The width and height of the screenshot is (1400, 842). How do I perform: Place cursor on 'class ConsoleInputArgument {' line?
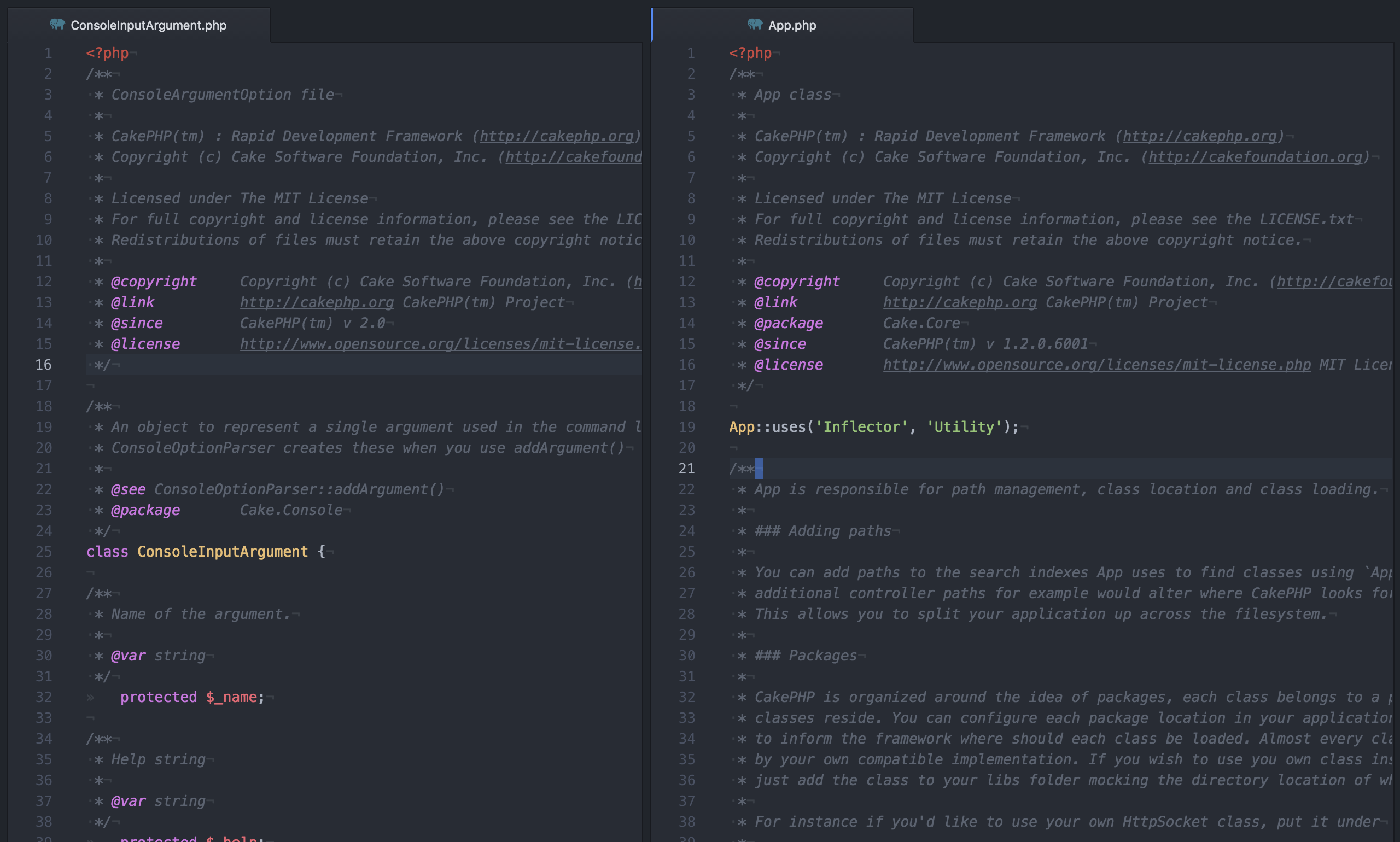click(206, 552)
